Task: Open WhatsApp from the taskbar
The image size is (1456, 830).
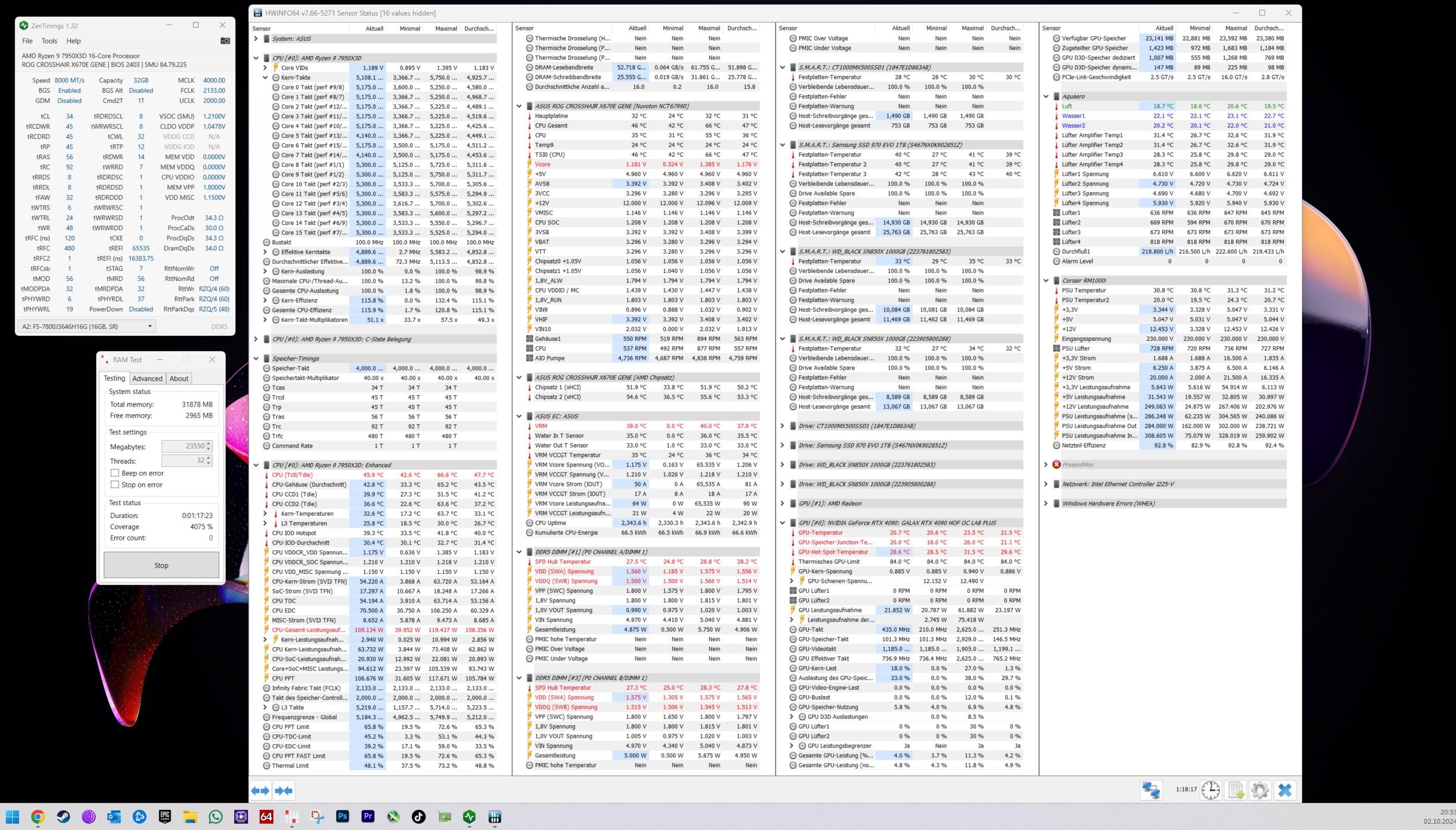Action: 216,817
